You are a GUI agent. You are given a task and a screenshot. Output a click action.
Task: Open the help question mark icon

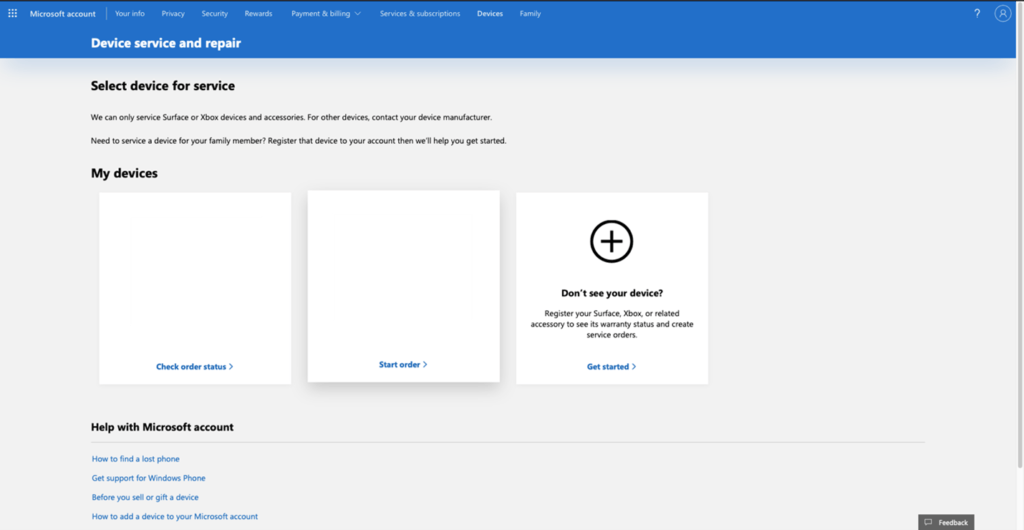pyautogui.click(x=977, y=13)
